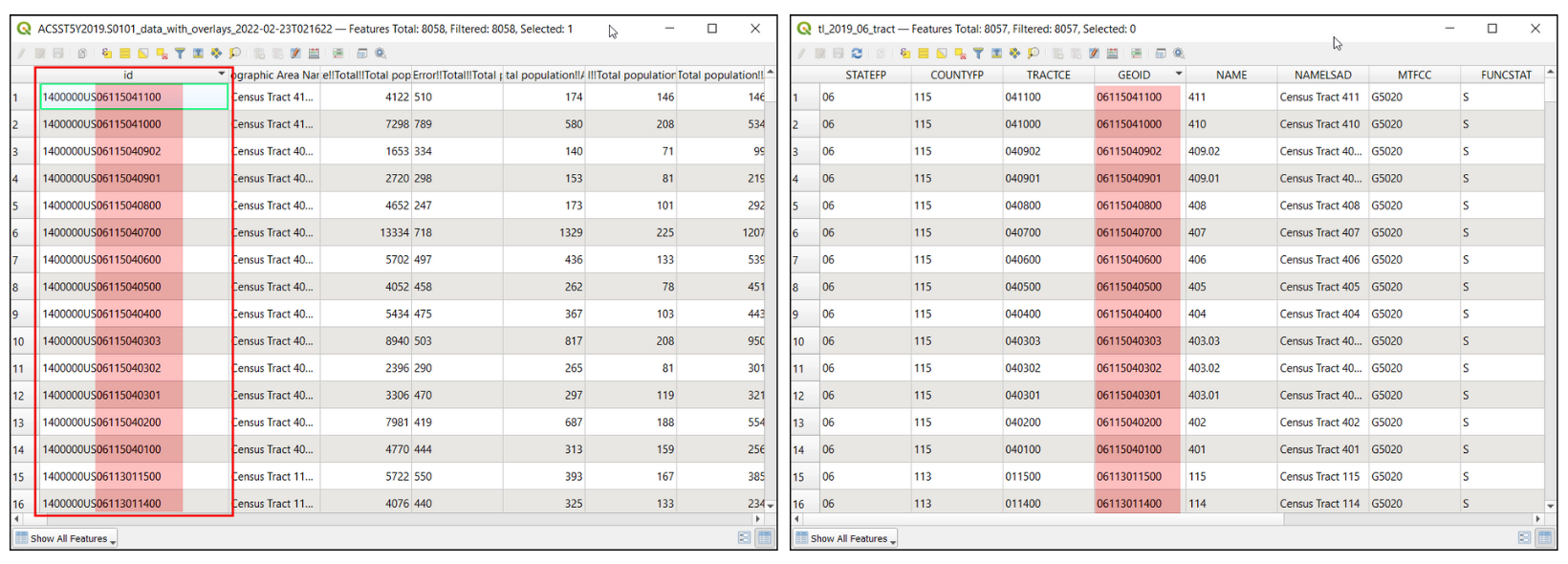Viewport: 1568px width, 564px height.
Task: Move selection to top in left table
Action: pos(198,54)
